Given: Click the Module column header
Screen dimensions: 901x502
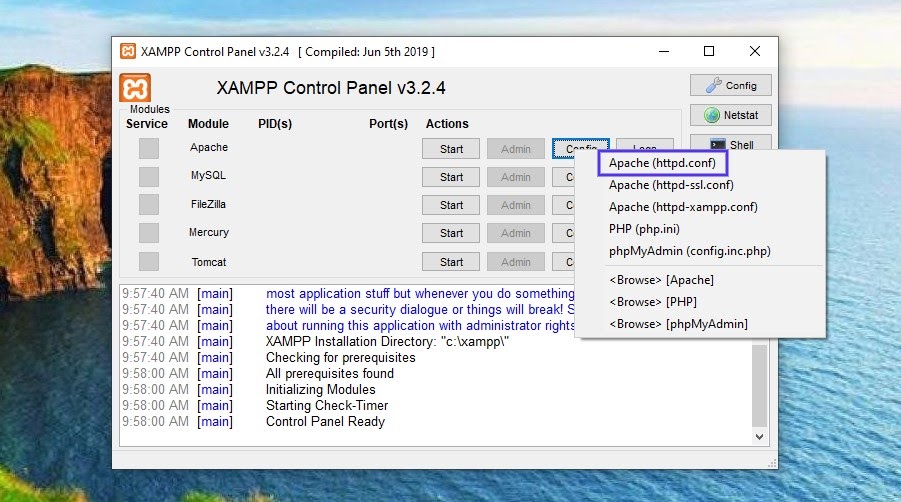Looking at the screenshot, I should click(209, 123).
